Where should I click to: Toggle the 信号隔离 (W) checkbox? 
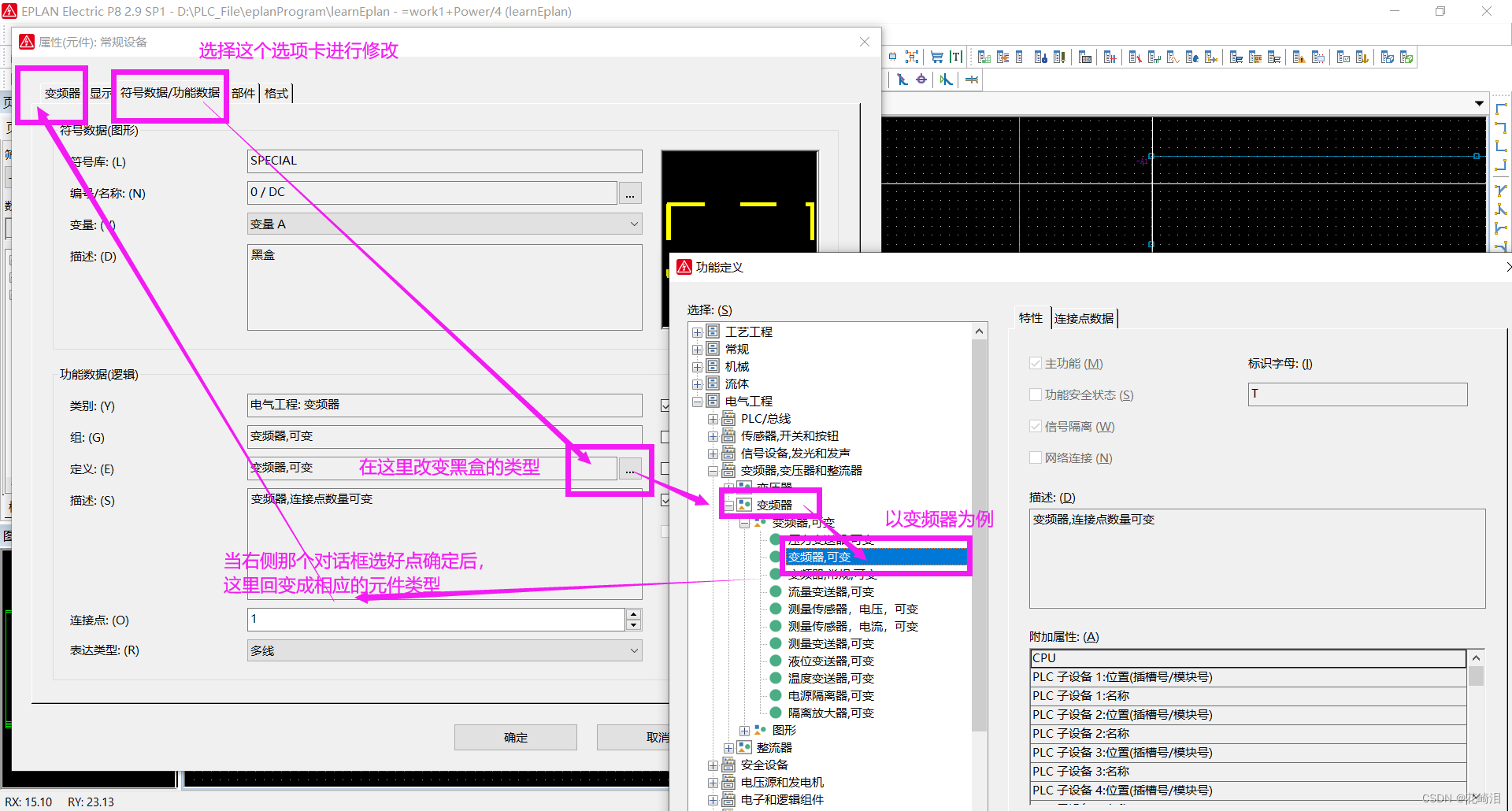[x=1036, y=426]
